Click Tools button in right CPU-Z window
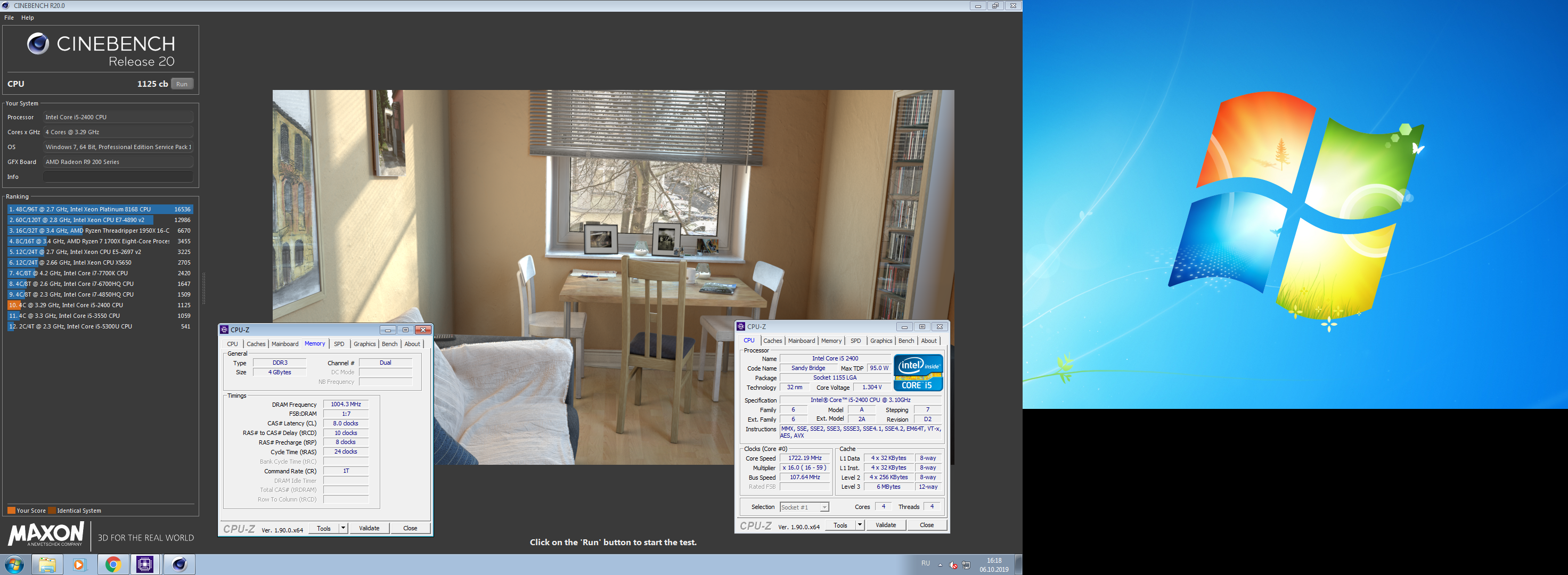The image size is (1568, 575). 840,525
